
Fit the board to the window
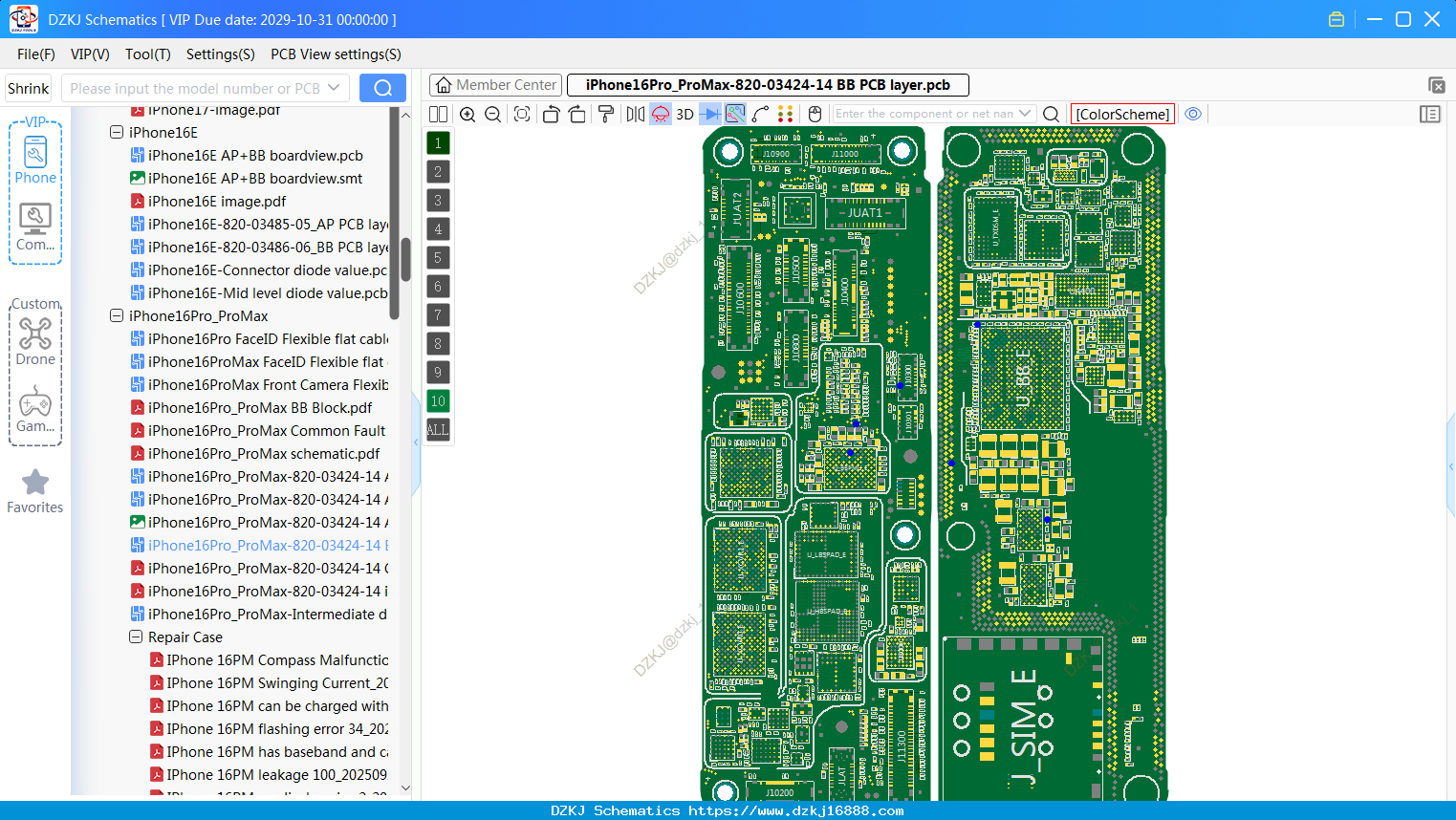click(x=522, y=114)
